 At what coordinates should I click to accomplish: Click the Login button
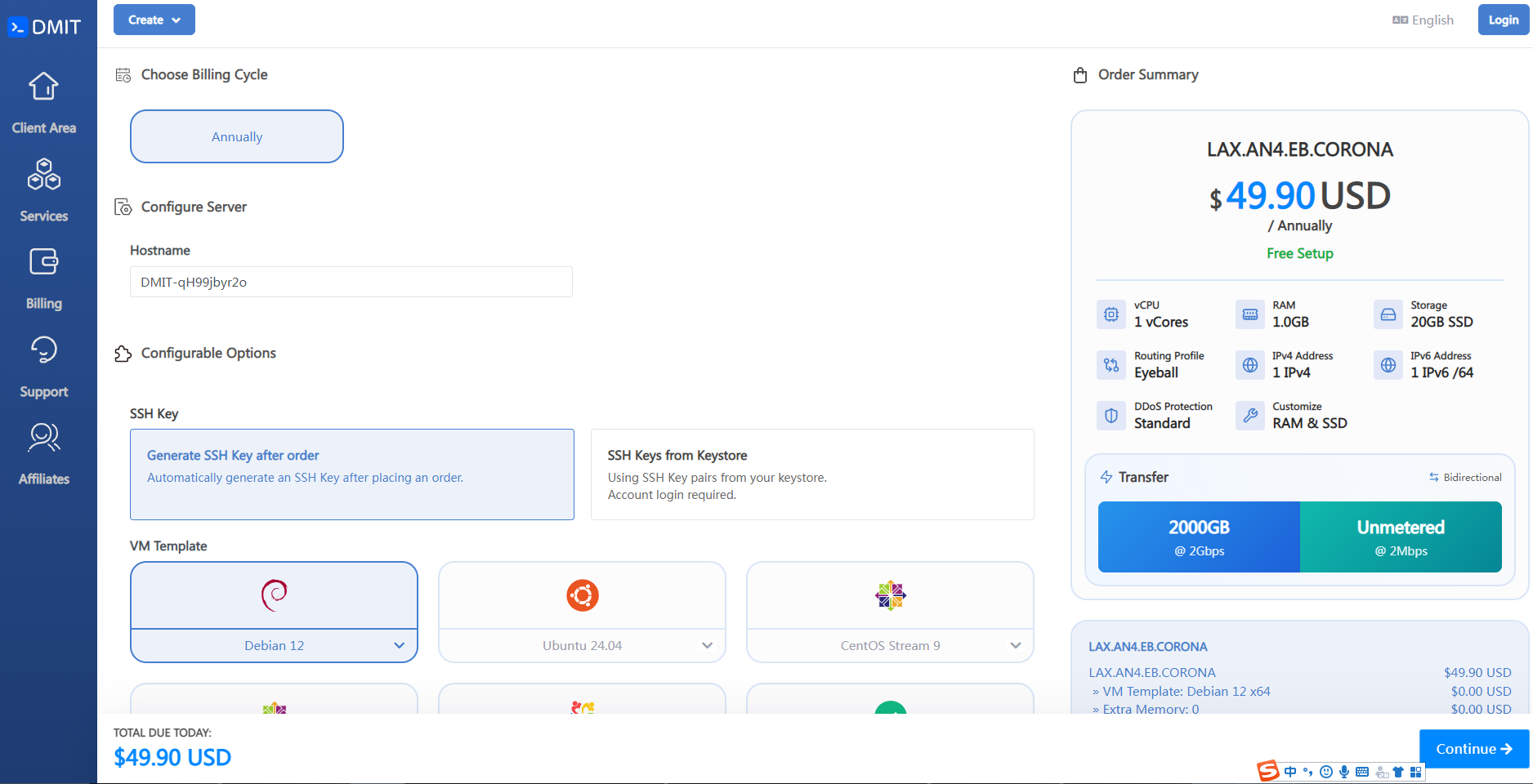point(1503,20)
